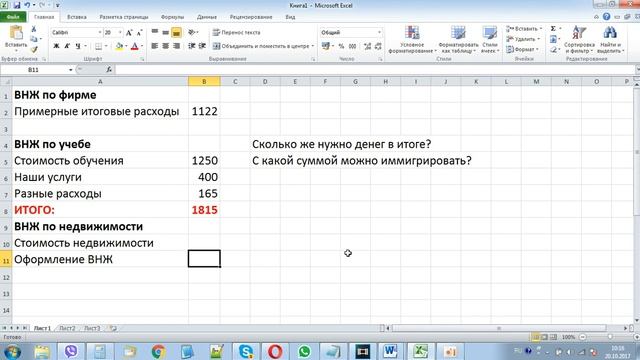Open Cell Styles (Стили ячеек) gallery
The width and height of the screenshot is (640, 360).
pyautogui.click(x=489, y=39)
